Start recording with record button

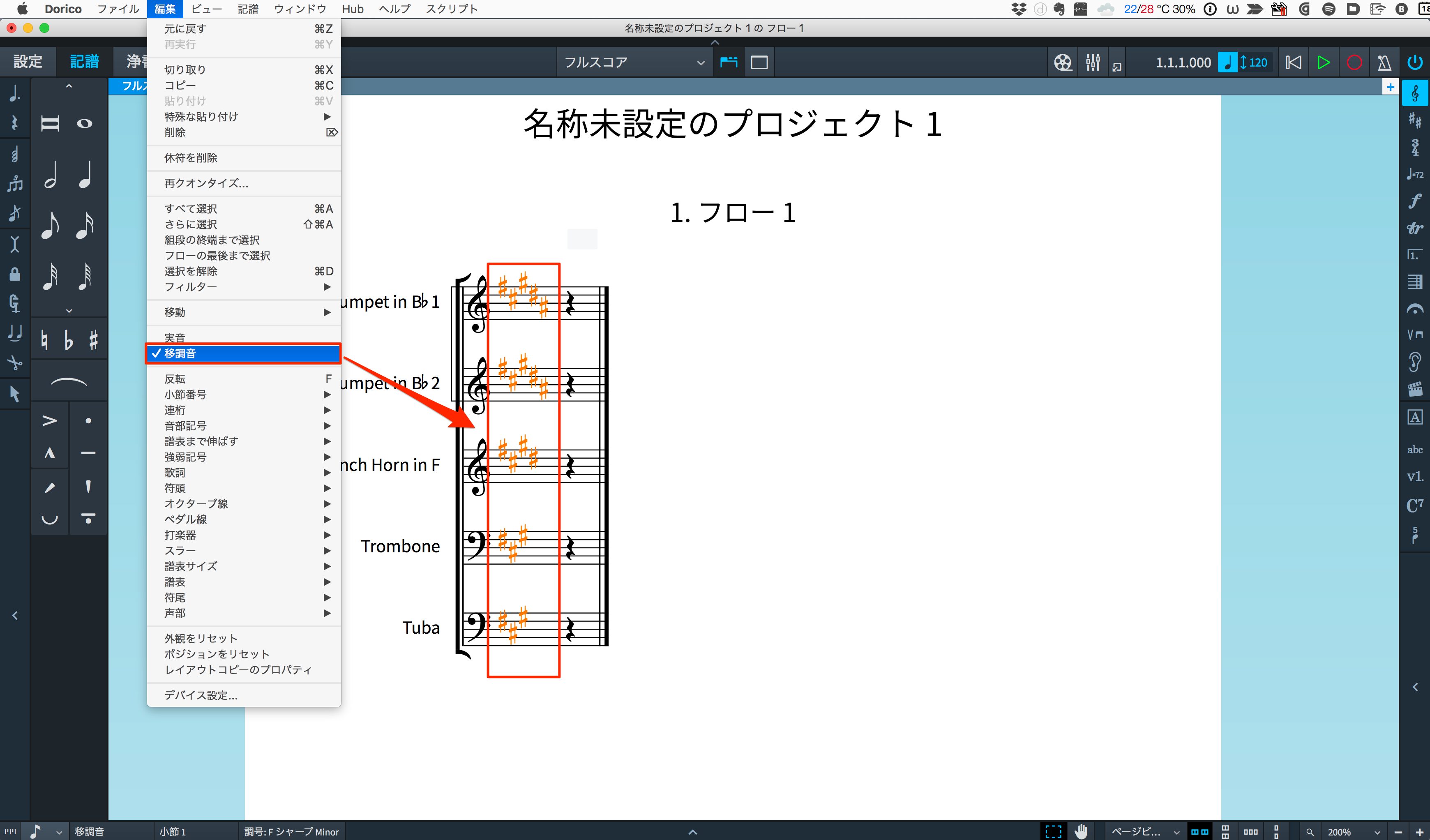click(1354, 62)
